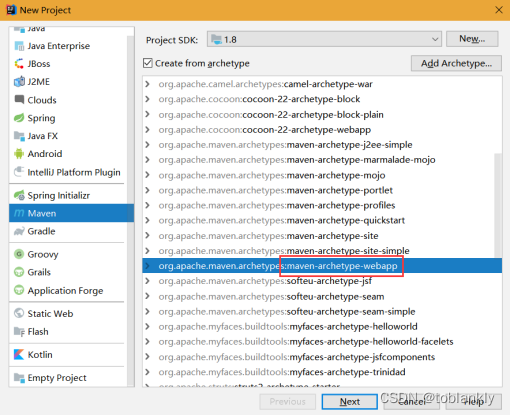
Task: Expand cocoon-22-archetype-webapp node
Action: pyautogui.click(x=147, y=129)
